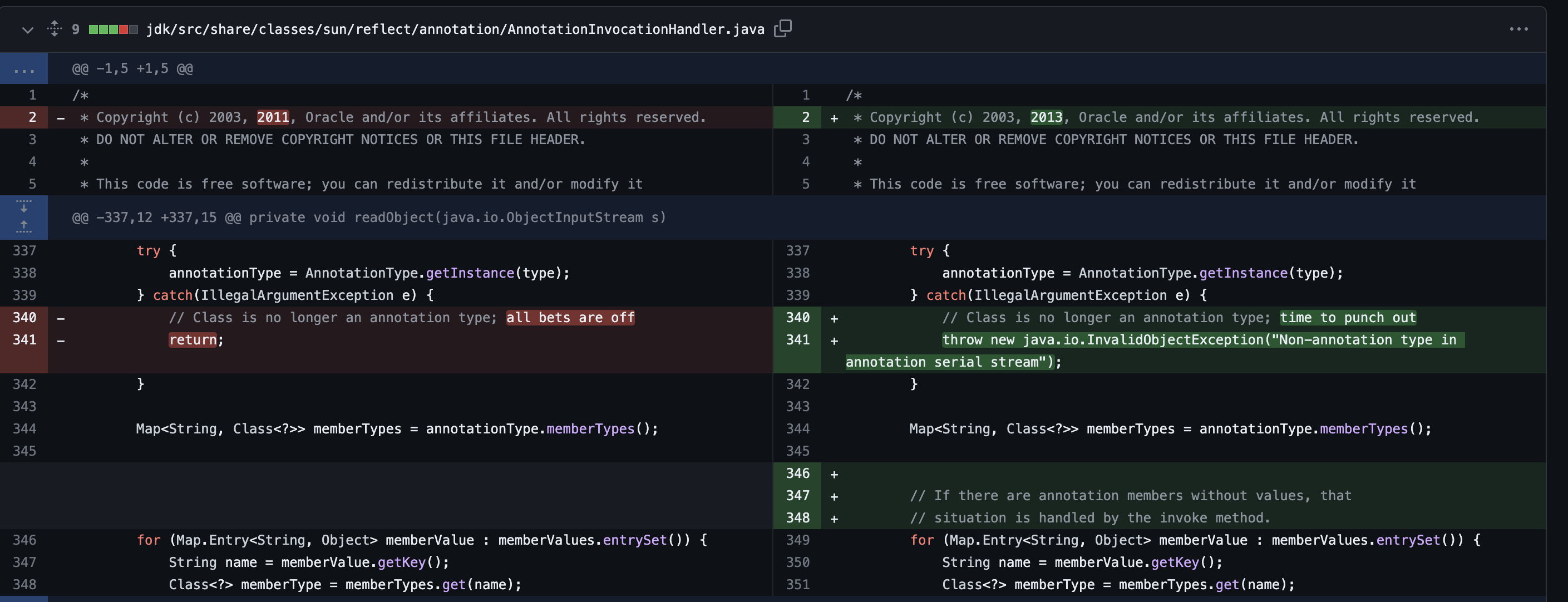Click left line number 337 try line

tap(24, 250)
